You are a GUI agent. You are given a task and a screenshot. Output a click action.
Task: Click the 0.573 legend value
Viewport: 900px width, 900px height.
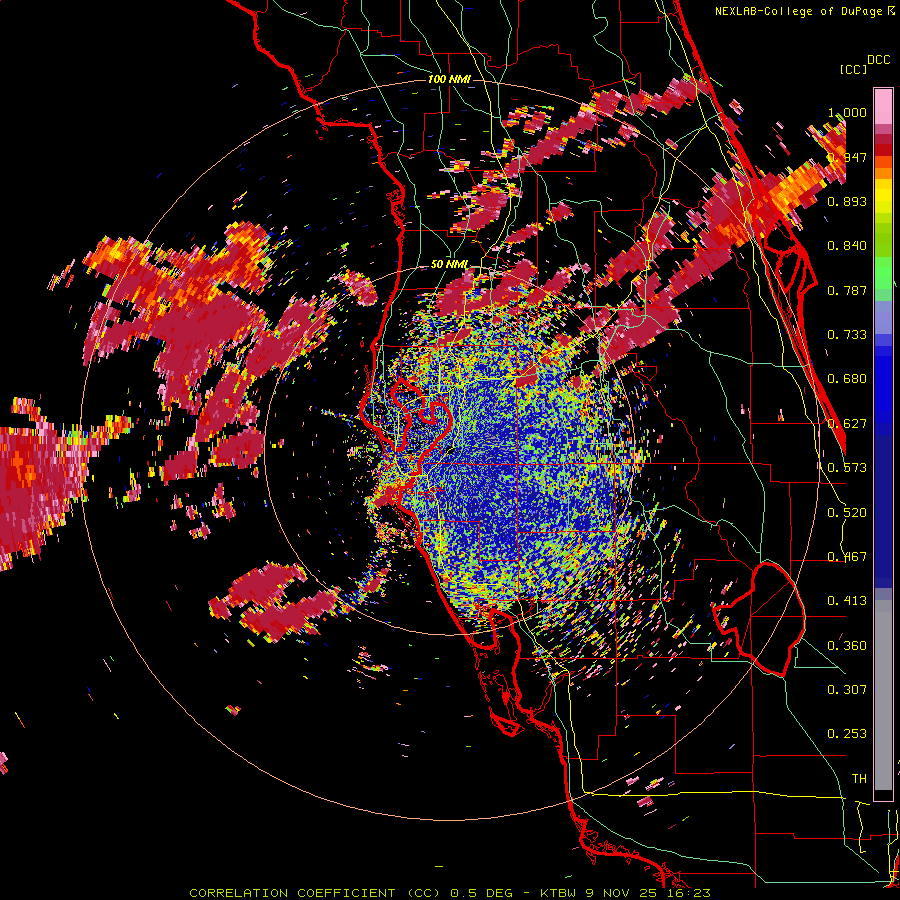click(847, 468)
